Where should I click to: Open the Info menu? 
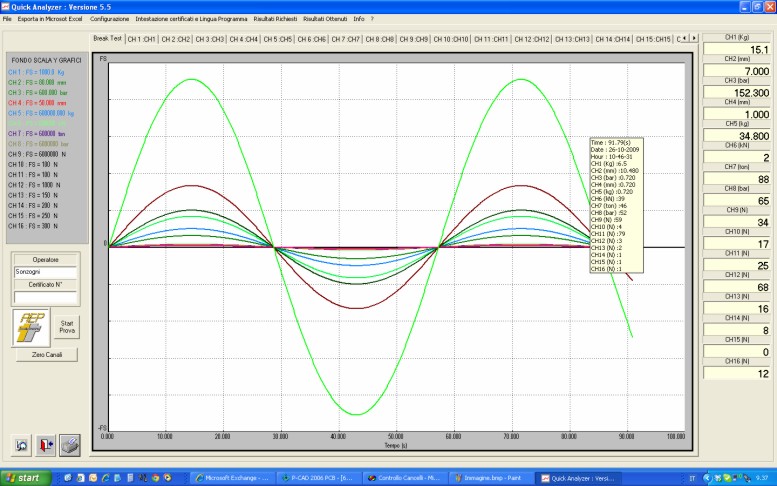358,19
